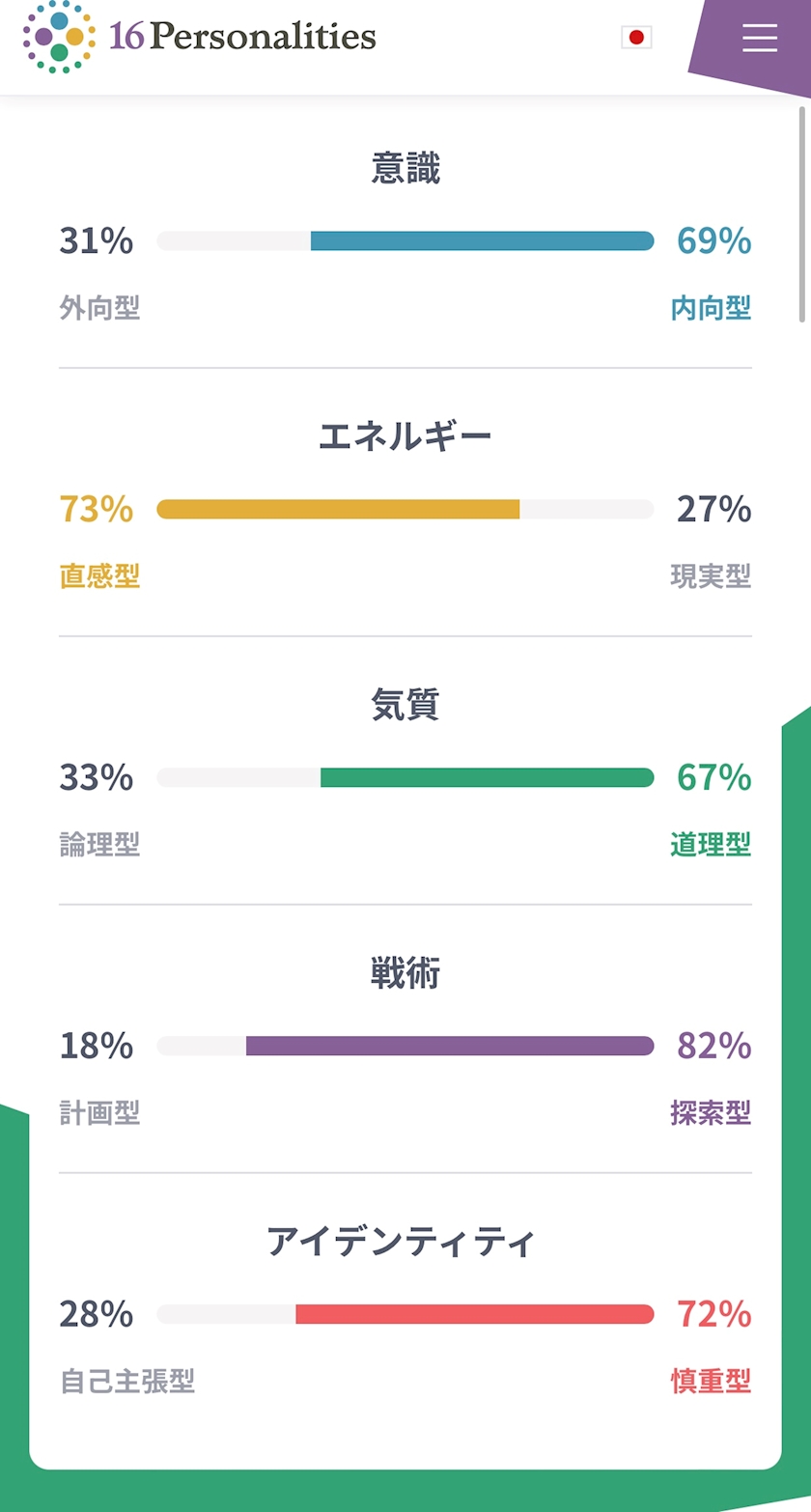Open the hamburger menu

tap(760, 38)
